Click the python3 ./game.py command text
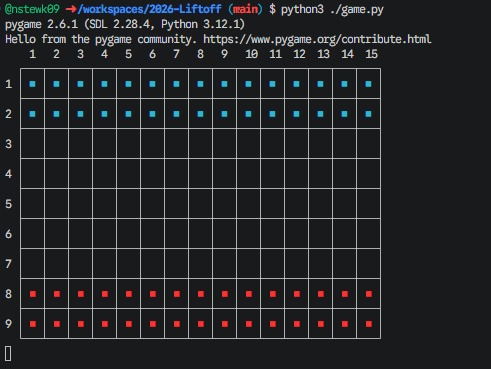 click(x=332, y=9)
